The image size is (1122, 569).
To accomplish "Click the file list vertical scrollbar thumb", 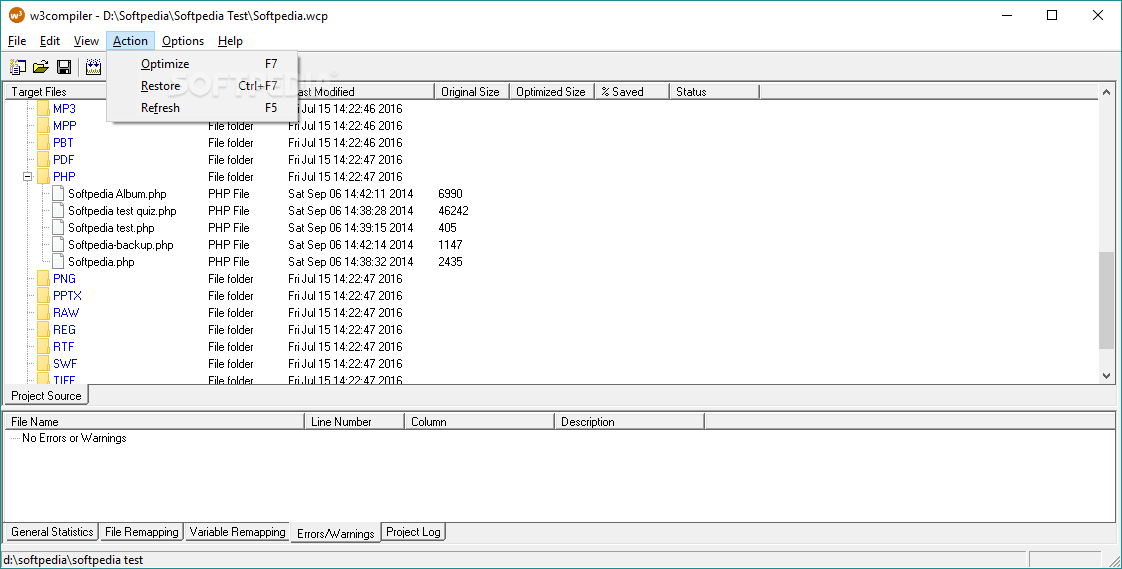I will (1106, 301).
